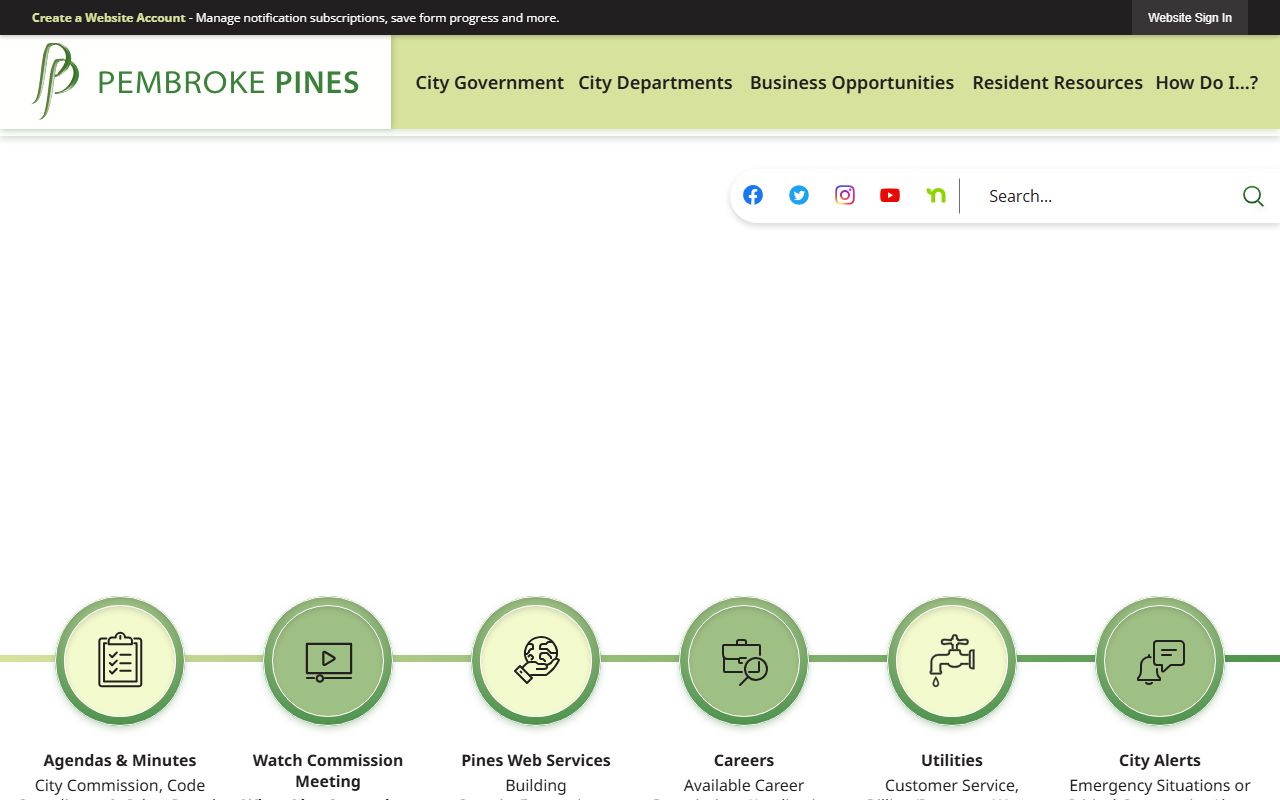
Task: Open the Agendas & Minutes link text
Action: 120,760
